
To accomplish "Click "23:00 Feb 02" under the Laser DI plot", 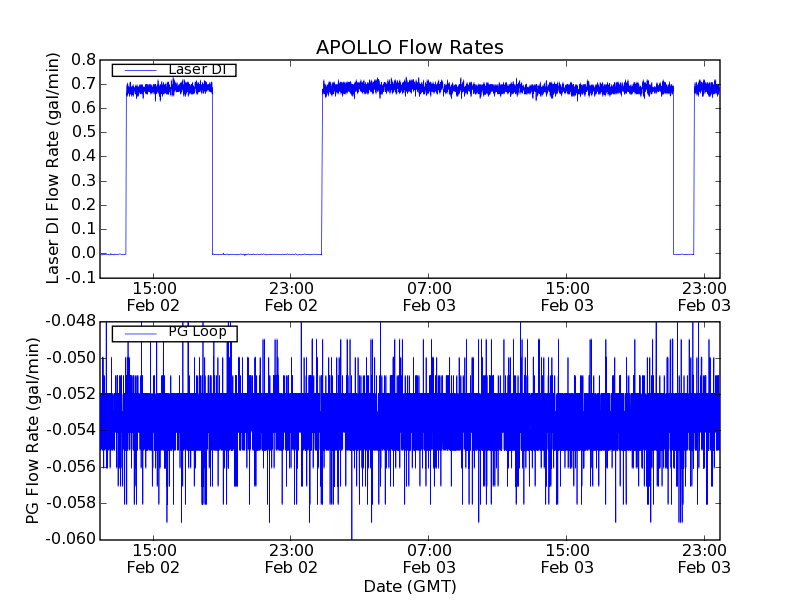I will click(291, 297).
